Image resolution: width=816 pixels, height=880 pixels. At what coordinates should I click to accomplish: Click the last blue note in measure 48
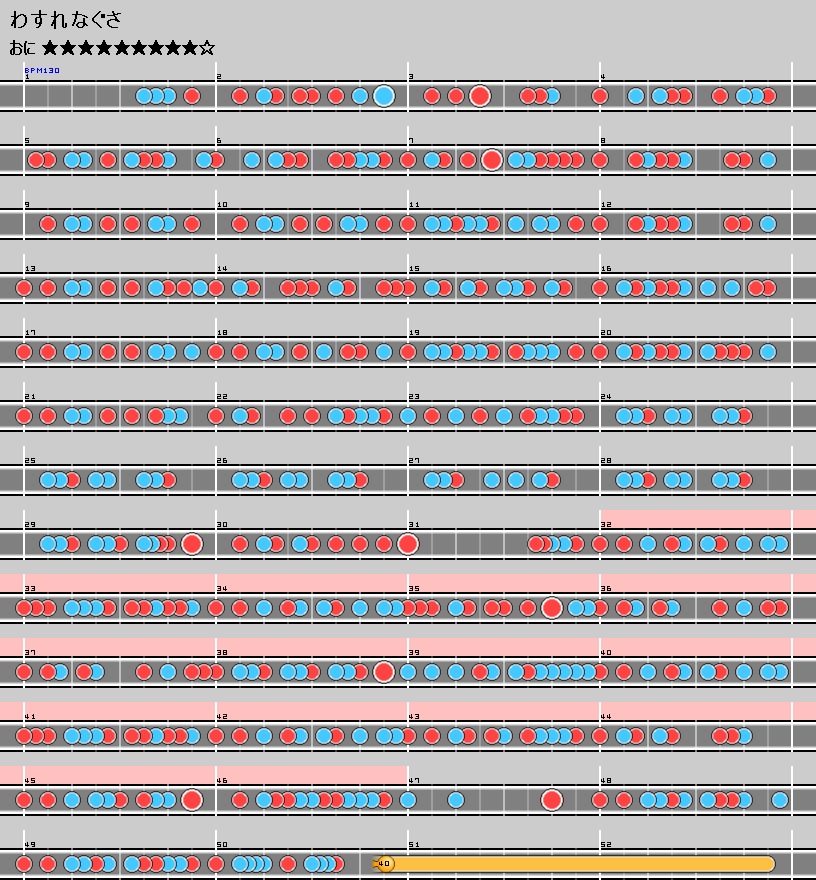tap(780, 800)
